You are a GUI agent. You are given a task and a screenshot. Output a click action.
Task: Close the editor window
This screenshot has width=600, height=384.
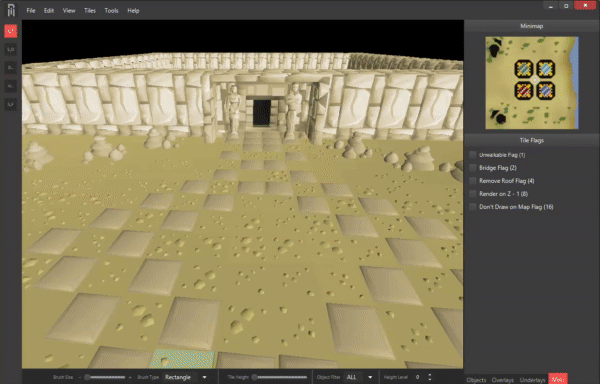pos(585,6)
